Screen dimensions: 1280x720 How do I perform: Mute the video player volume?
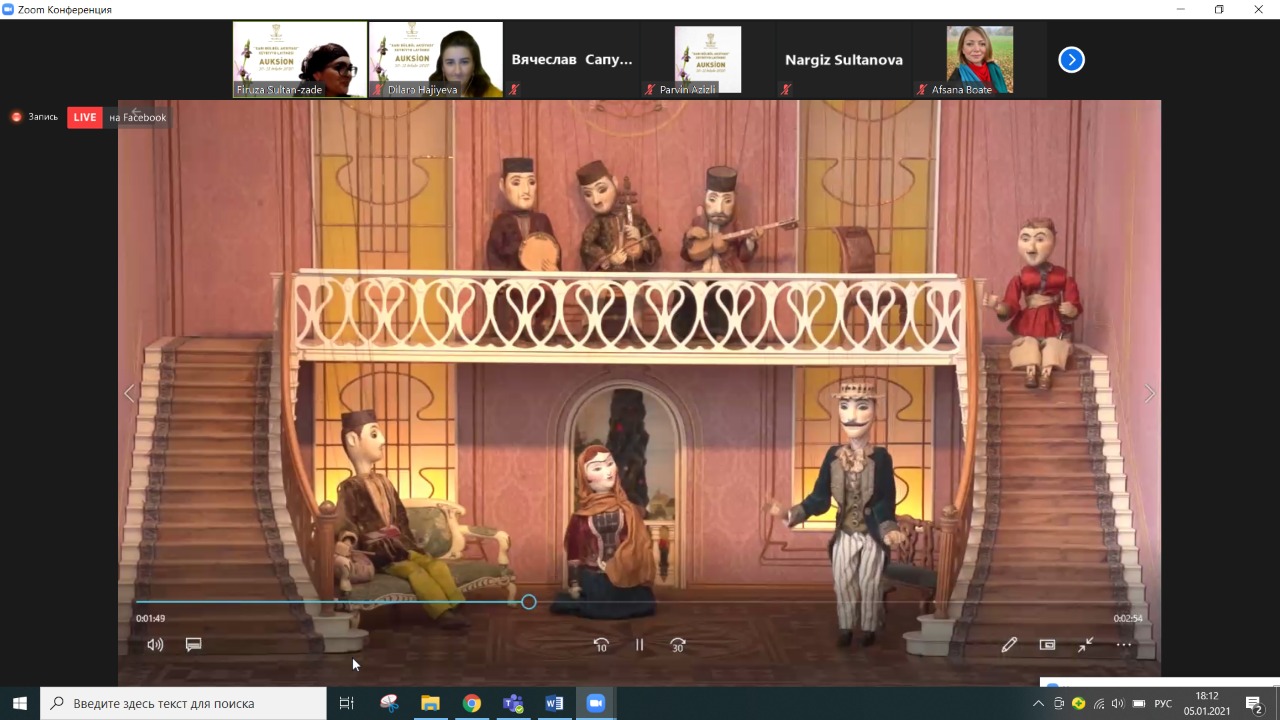(x=155, y=645)
